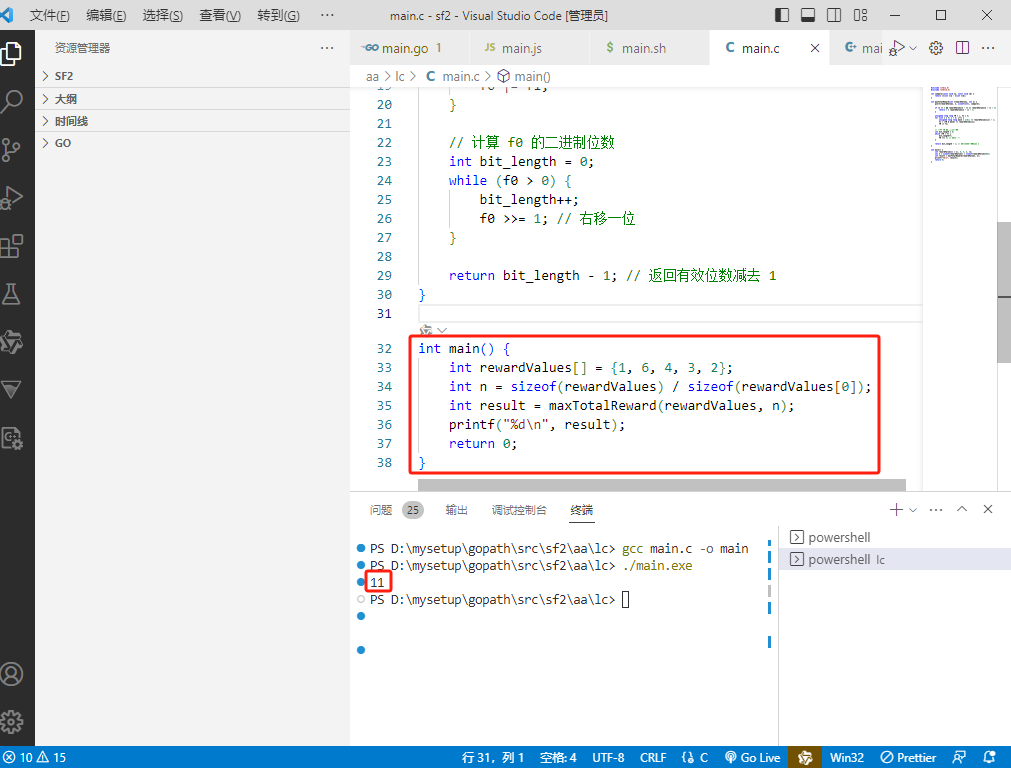Open the 编辑(E) menu
The image size is (1011, 768).
[106, 15]
